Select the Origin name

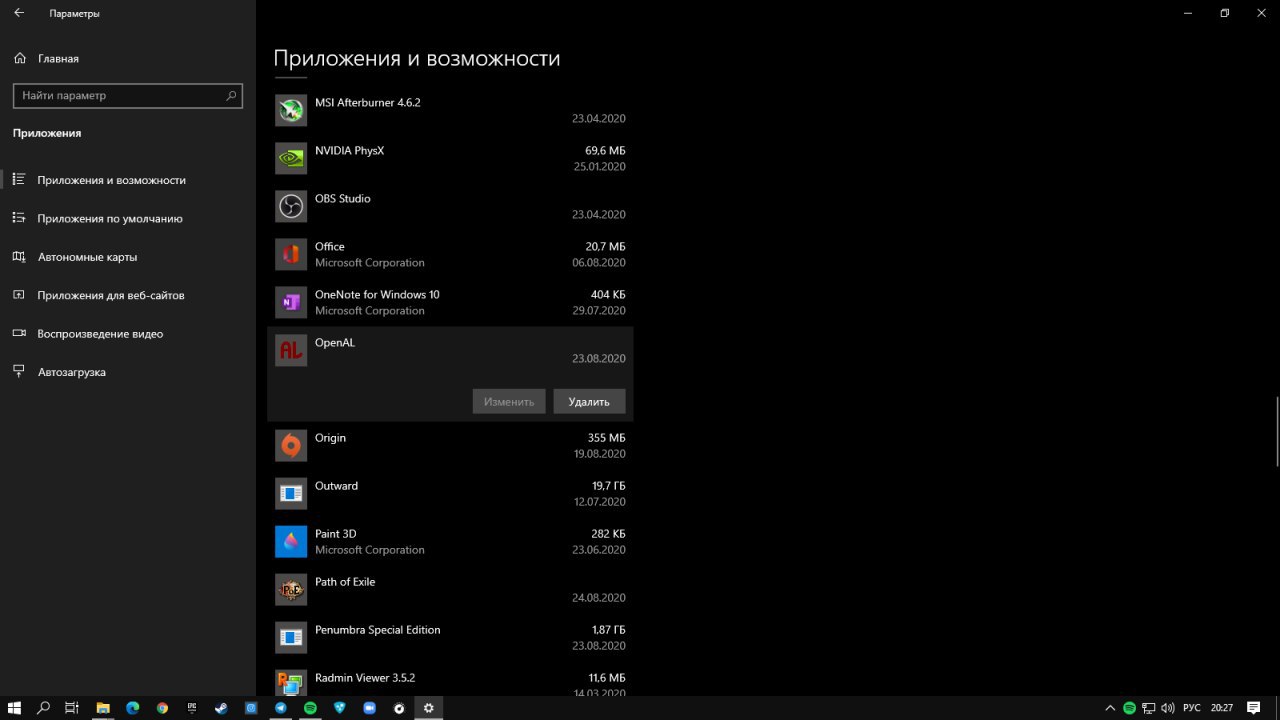(330, 438)
